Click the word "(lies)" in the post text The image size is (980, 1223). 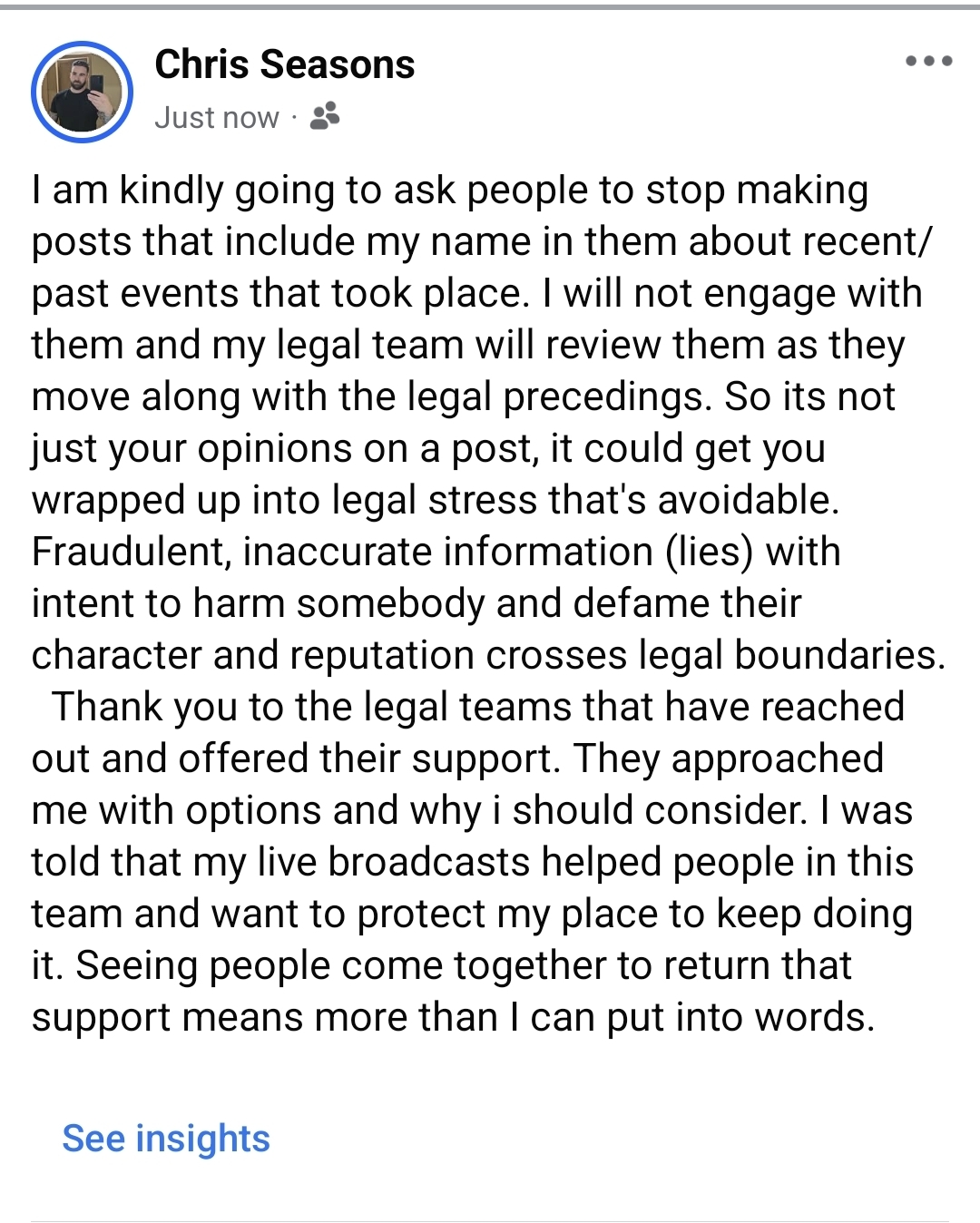pyautogui.click(x=710, y=552)
